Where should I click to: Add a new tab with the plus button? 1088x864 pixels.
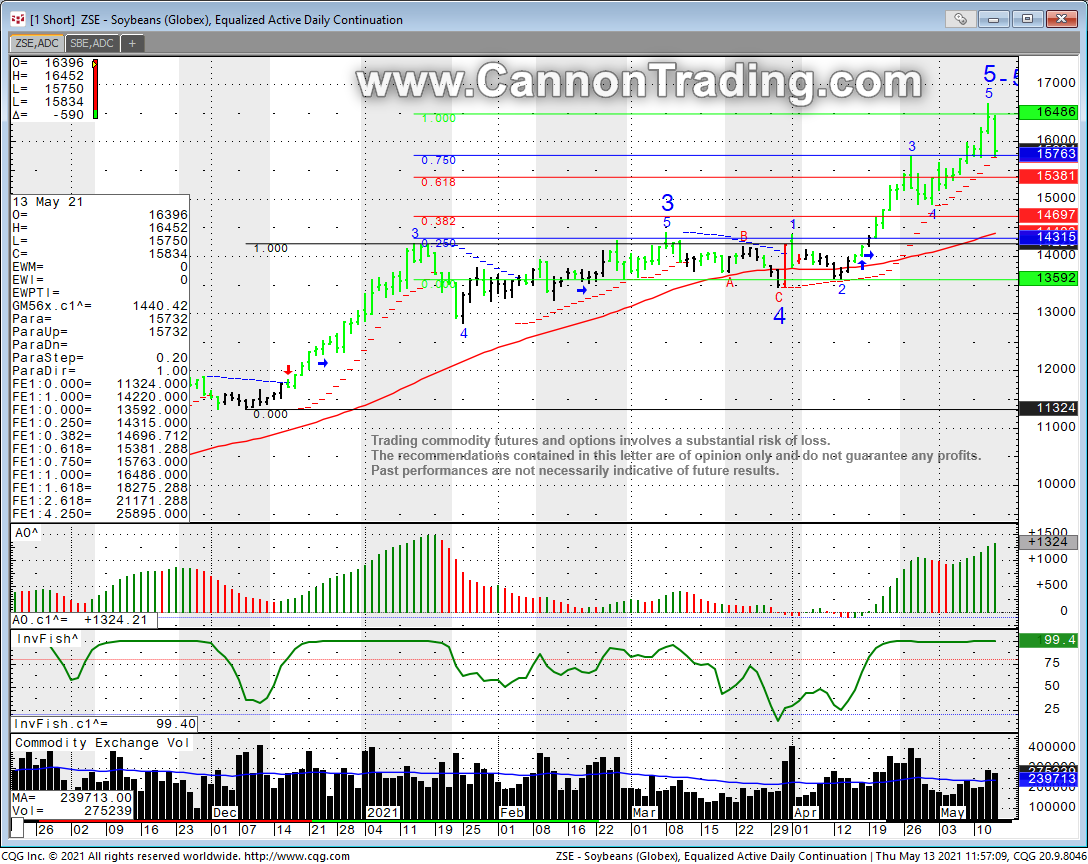[x=132, y=43]
